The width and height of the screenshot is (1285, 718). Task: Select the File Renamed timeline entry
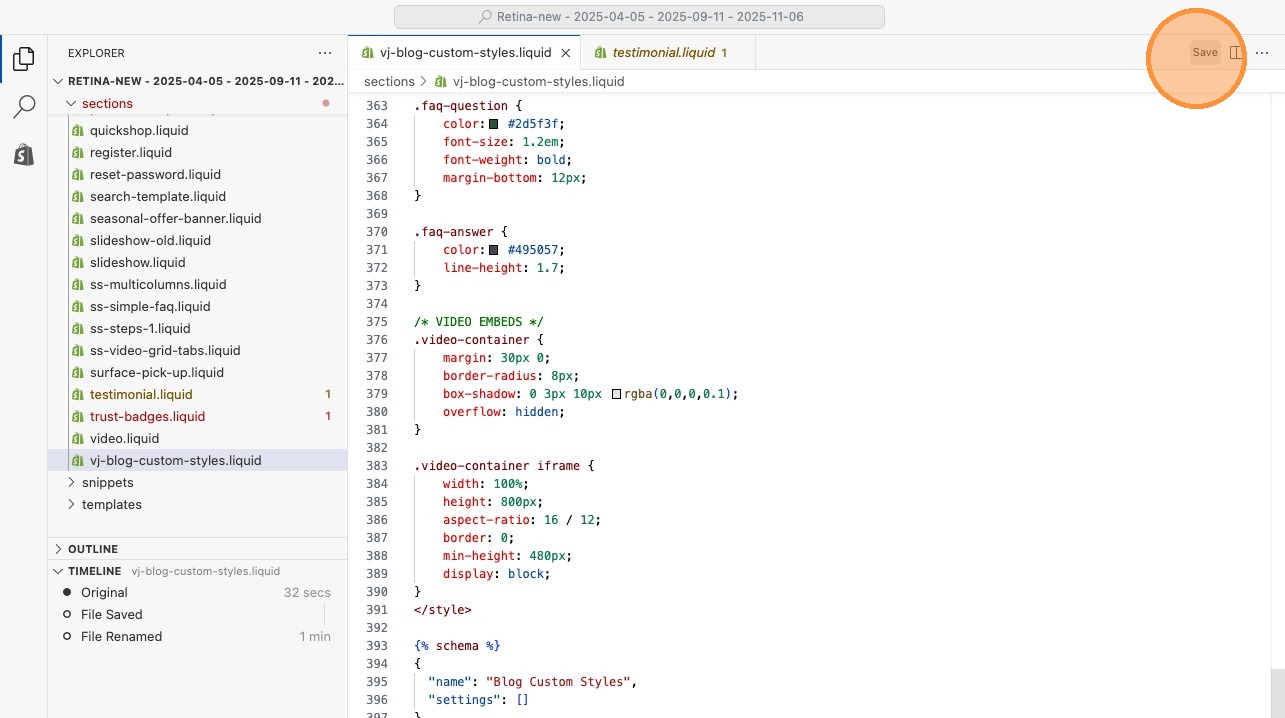click(x=121, y=637)
